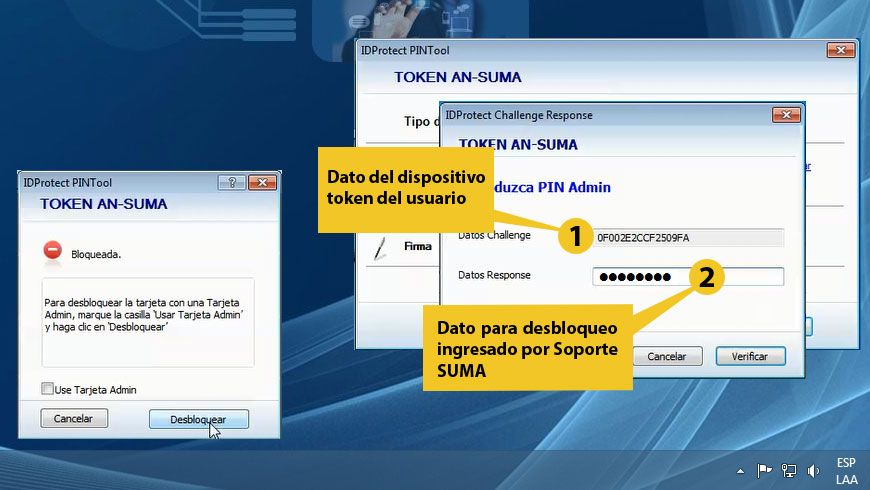Image resolution: width=870 pixels, height=490 pixels.
Task: Click the Datos Challenge value field
Action: (688, 238)
